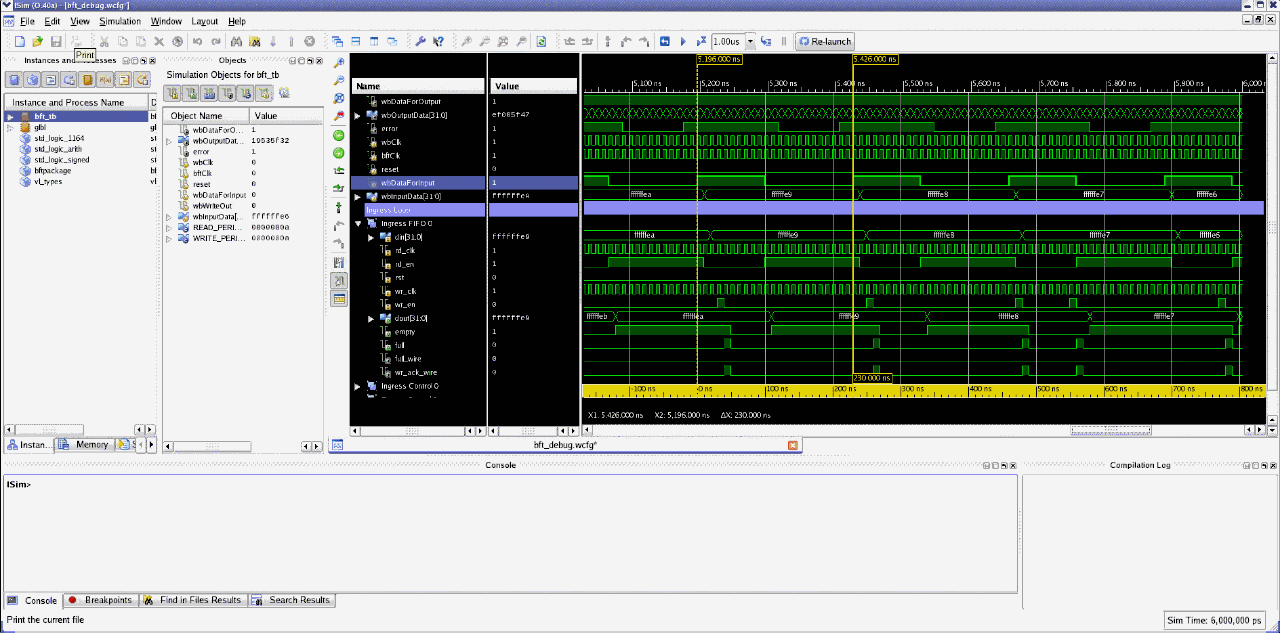Collapse the Ingress FIFO group

359,223
